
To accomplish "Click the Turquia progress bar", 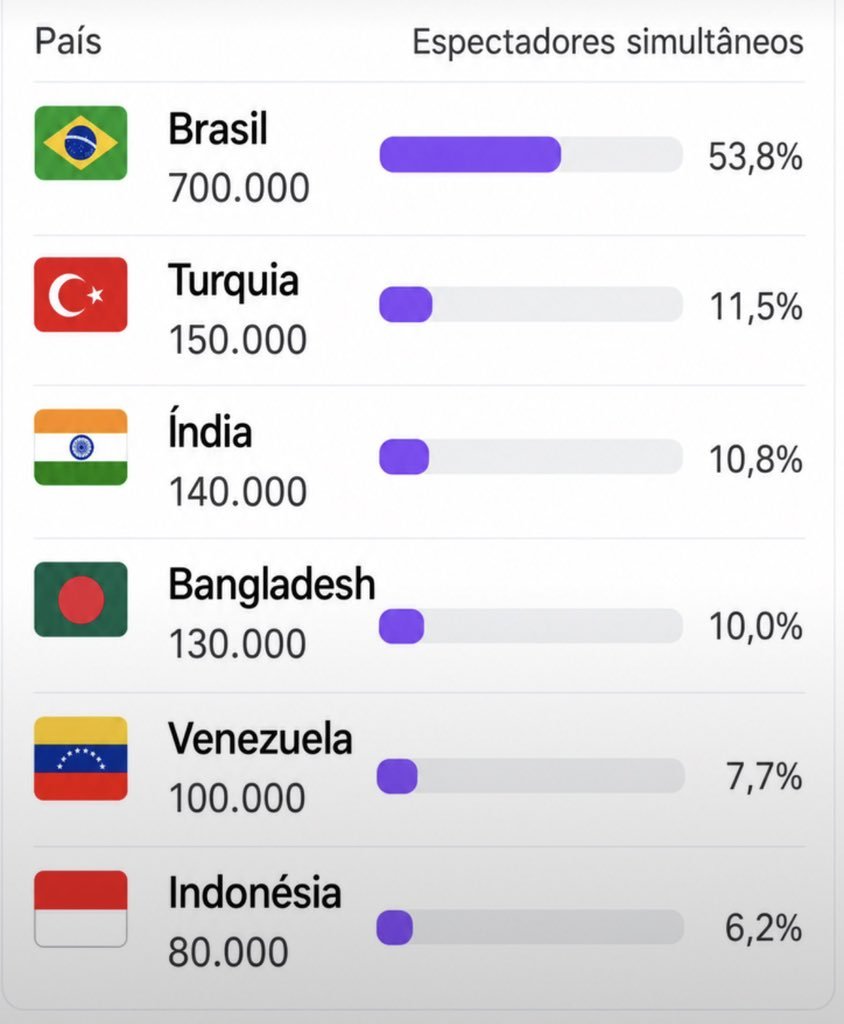I will tap(531, 304).
